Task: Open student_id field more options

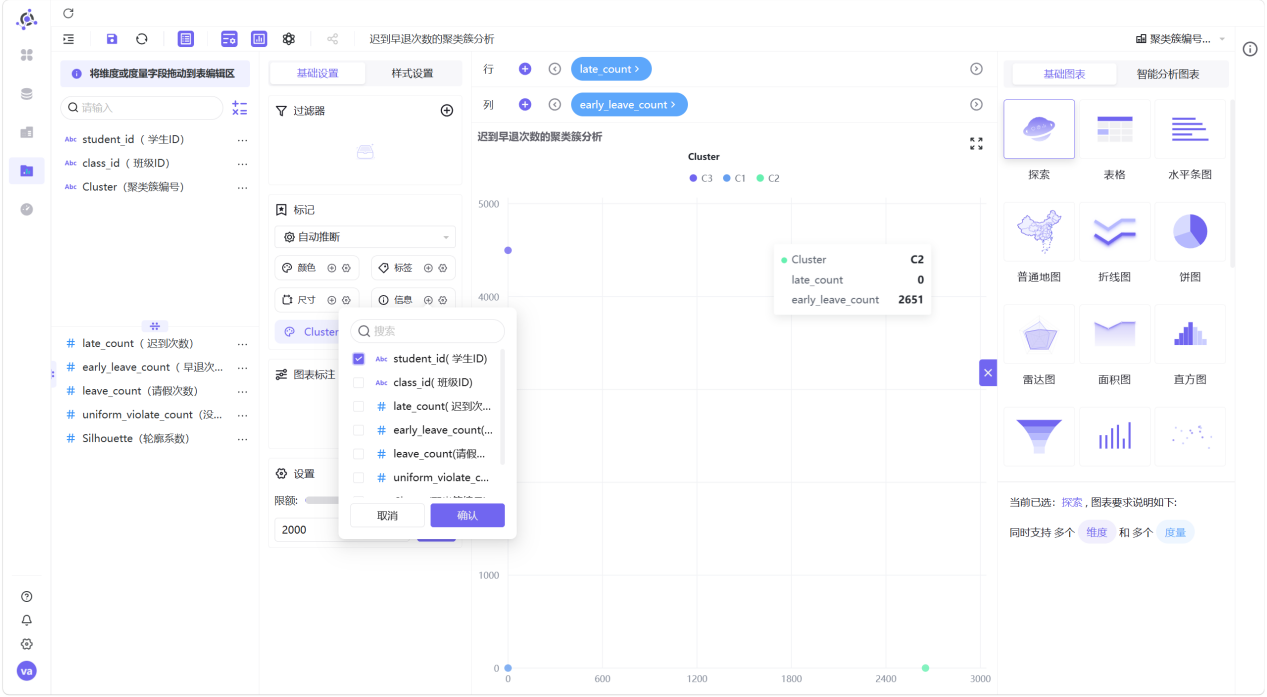Action: [x=242, y=140]
